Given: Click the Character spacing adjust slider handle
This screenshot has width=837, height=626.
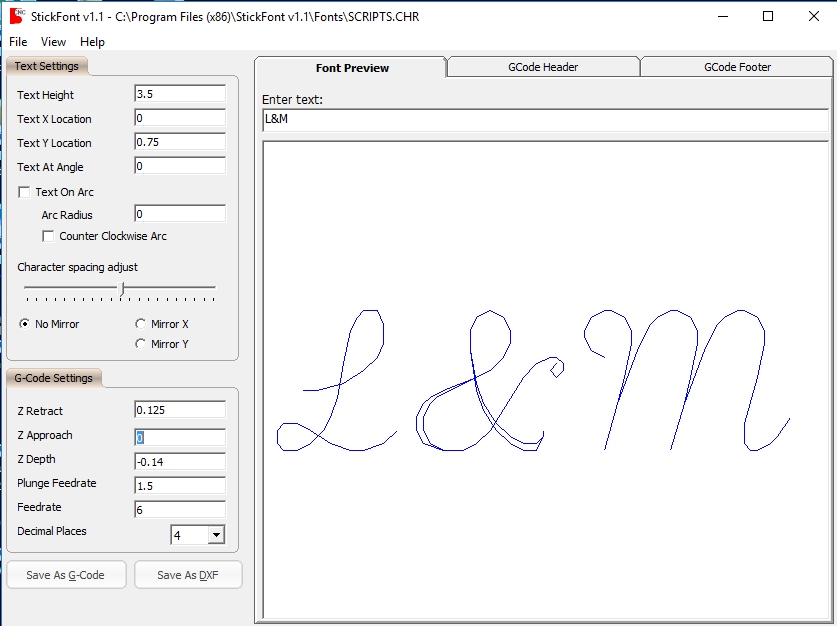Looking at the screenshot, I should [x=122, y=289].
